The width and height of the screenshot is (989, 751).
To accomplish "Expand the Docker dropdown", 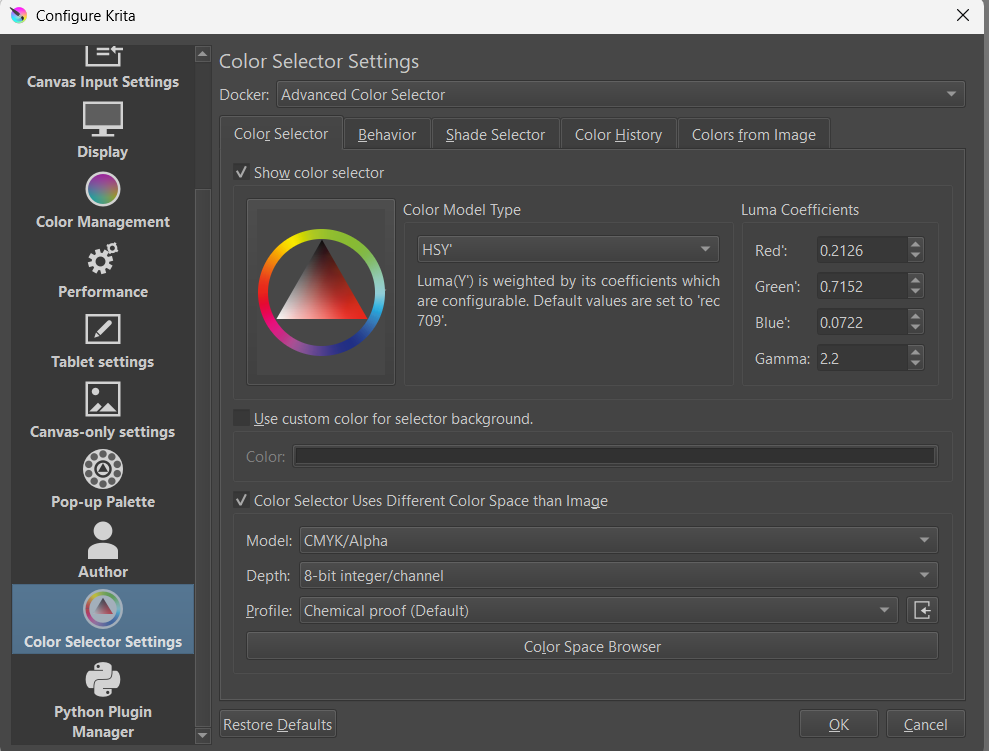I will point(620,95).
